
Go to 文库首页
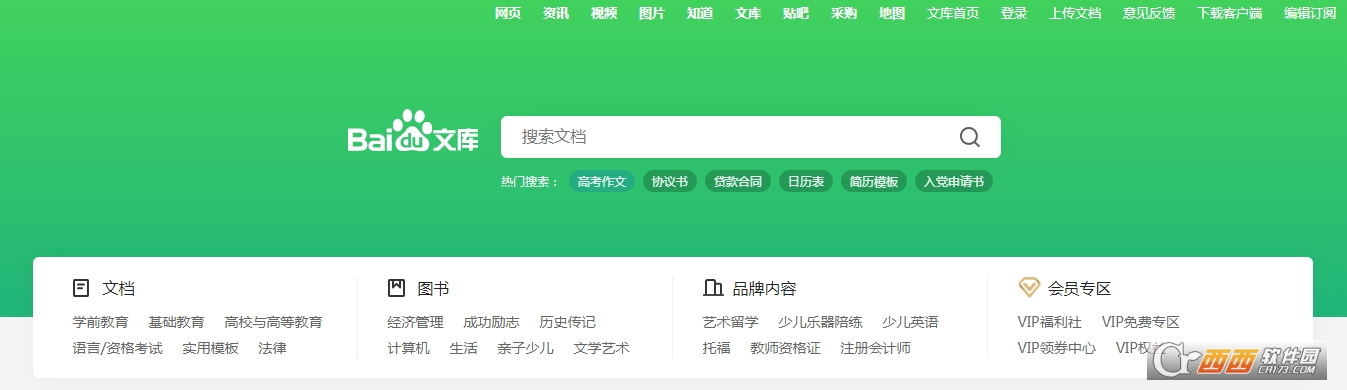click(x=953, y=13)
